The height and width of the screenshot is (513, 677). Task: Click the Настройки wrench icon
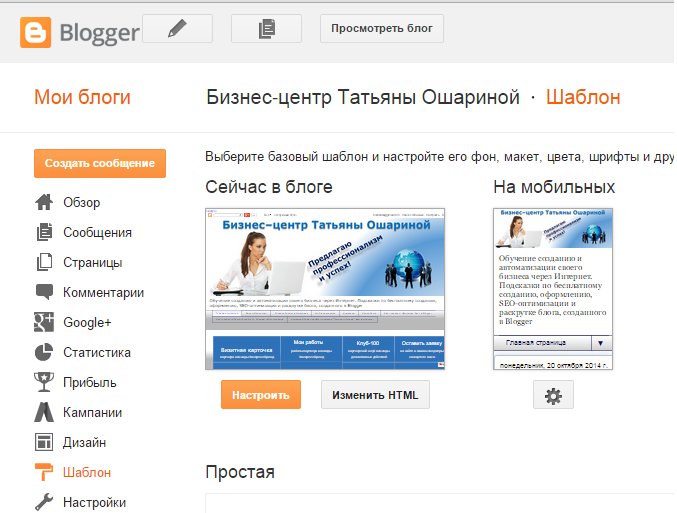coord(44,502)
